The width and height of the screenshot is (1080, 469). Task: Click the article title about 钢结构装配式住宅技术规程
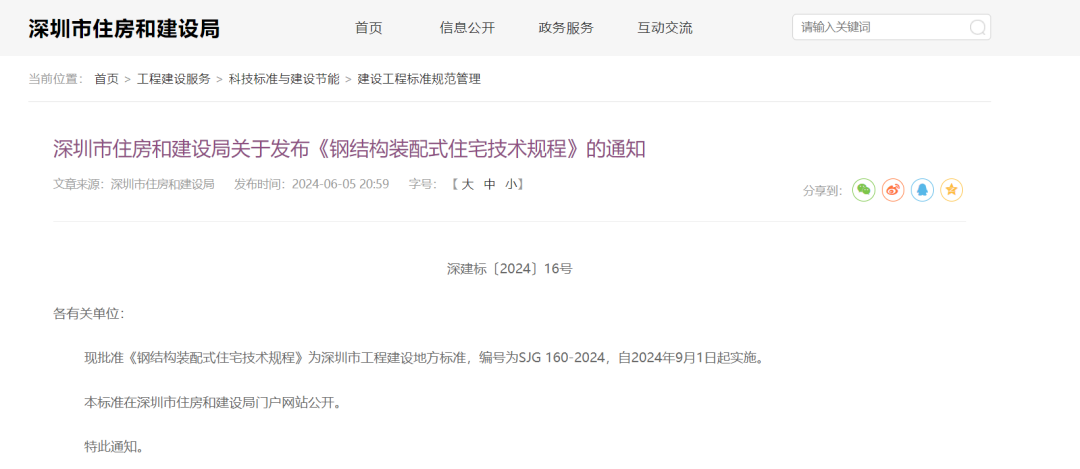(349, 149)
